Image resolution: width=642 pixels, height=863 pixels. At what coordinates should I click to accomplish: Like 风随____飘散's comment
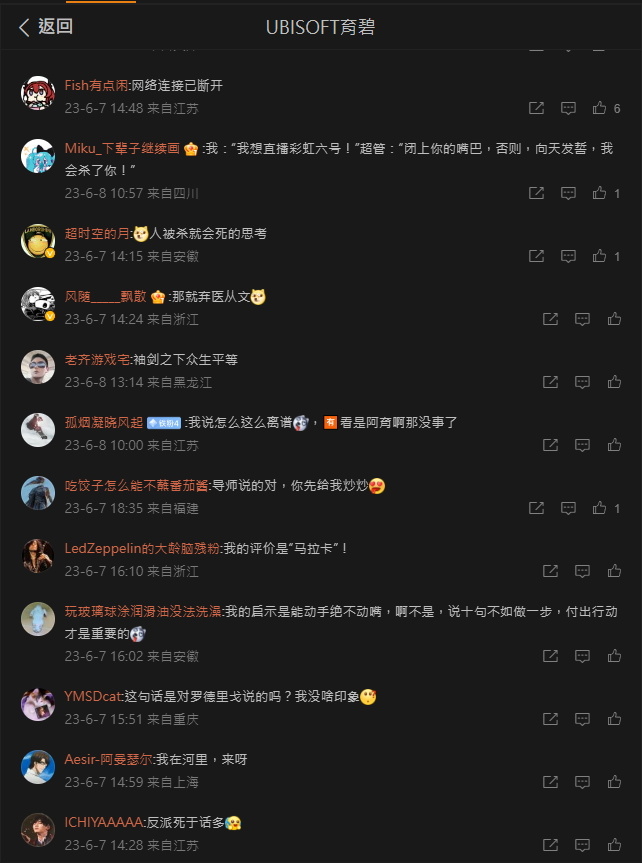[614, 319]
